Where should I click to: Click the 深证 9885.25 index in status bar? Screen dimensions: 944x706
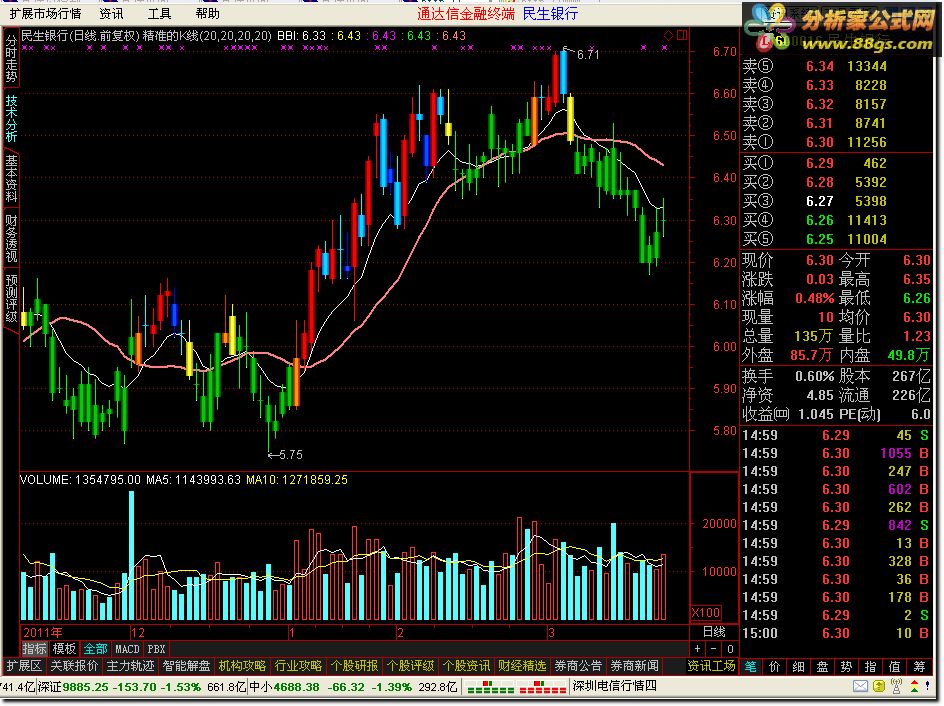click(119, 687)
